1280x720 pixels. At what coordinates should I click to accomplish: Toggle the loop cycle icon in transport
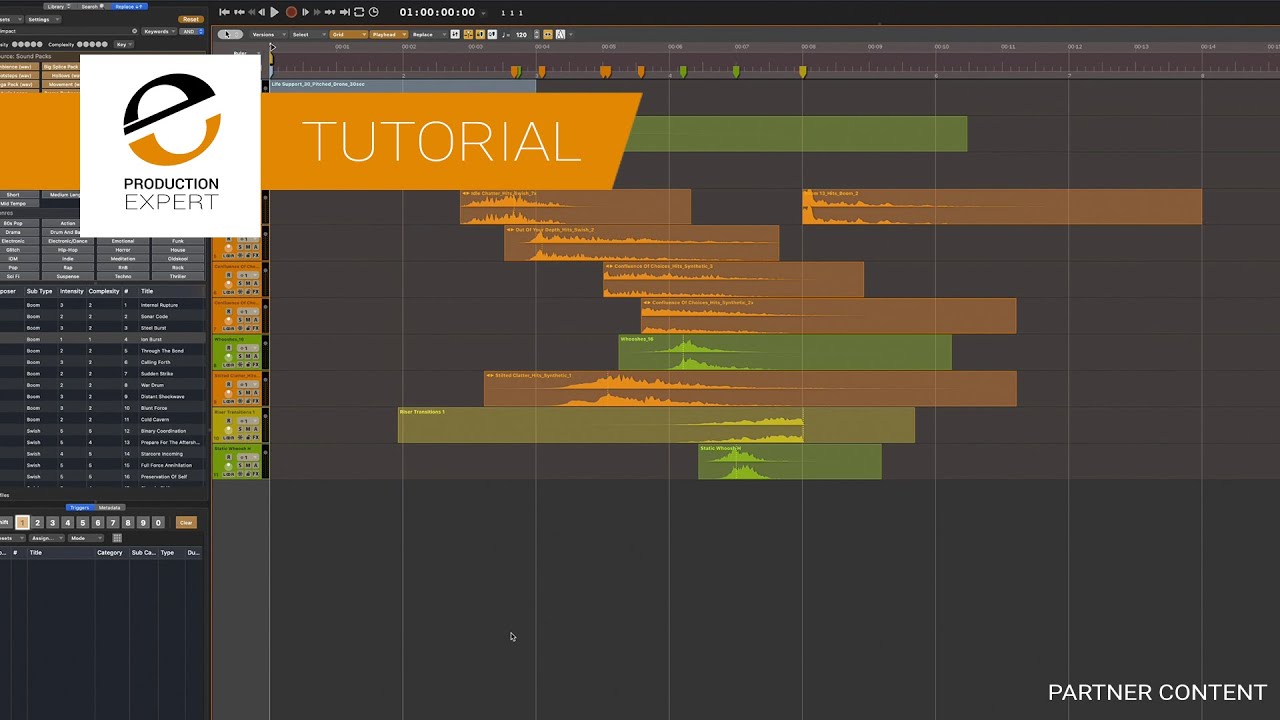(359, 12)
